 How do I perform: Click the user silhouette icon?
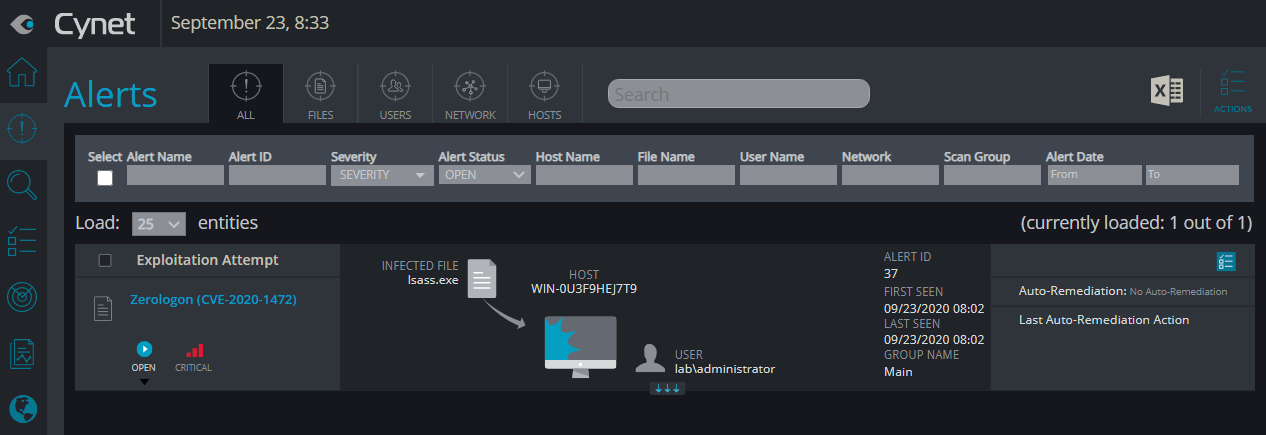point(652,358)
